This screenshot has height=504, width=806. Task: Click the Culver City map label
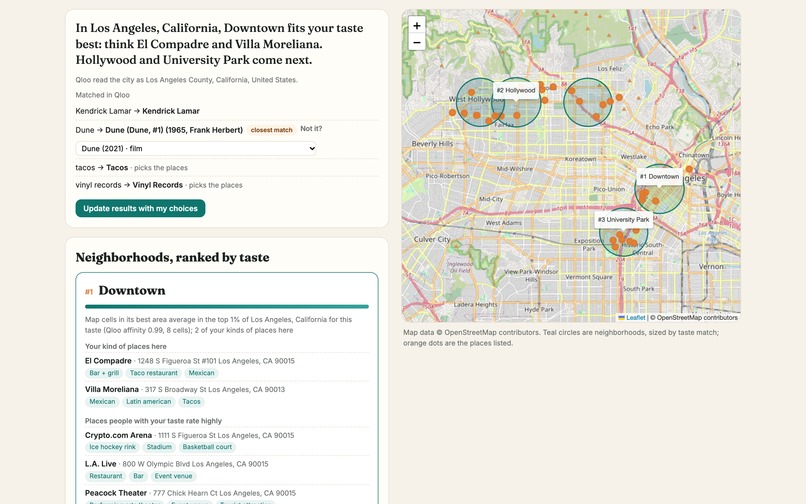[x=432, y=239]
